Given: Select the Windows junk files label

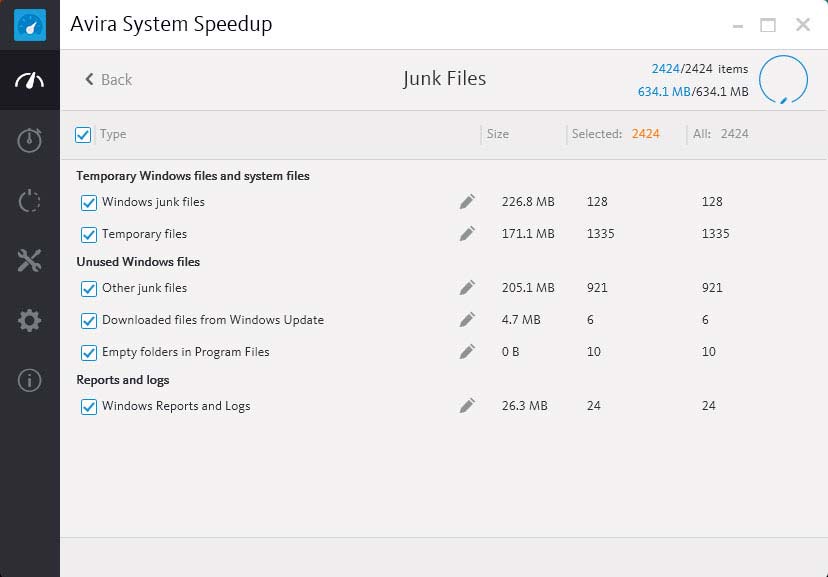Looking at the screenshot, I should [x=153, y=202].
